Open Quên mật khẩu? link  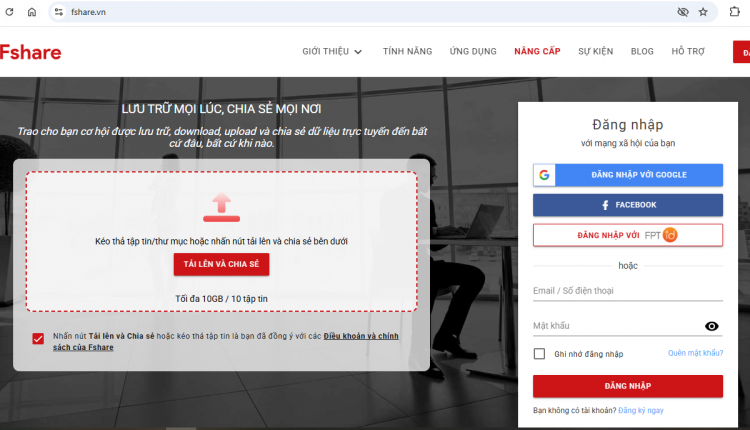(x=695, y=353)
